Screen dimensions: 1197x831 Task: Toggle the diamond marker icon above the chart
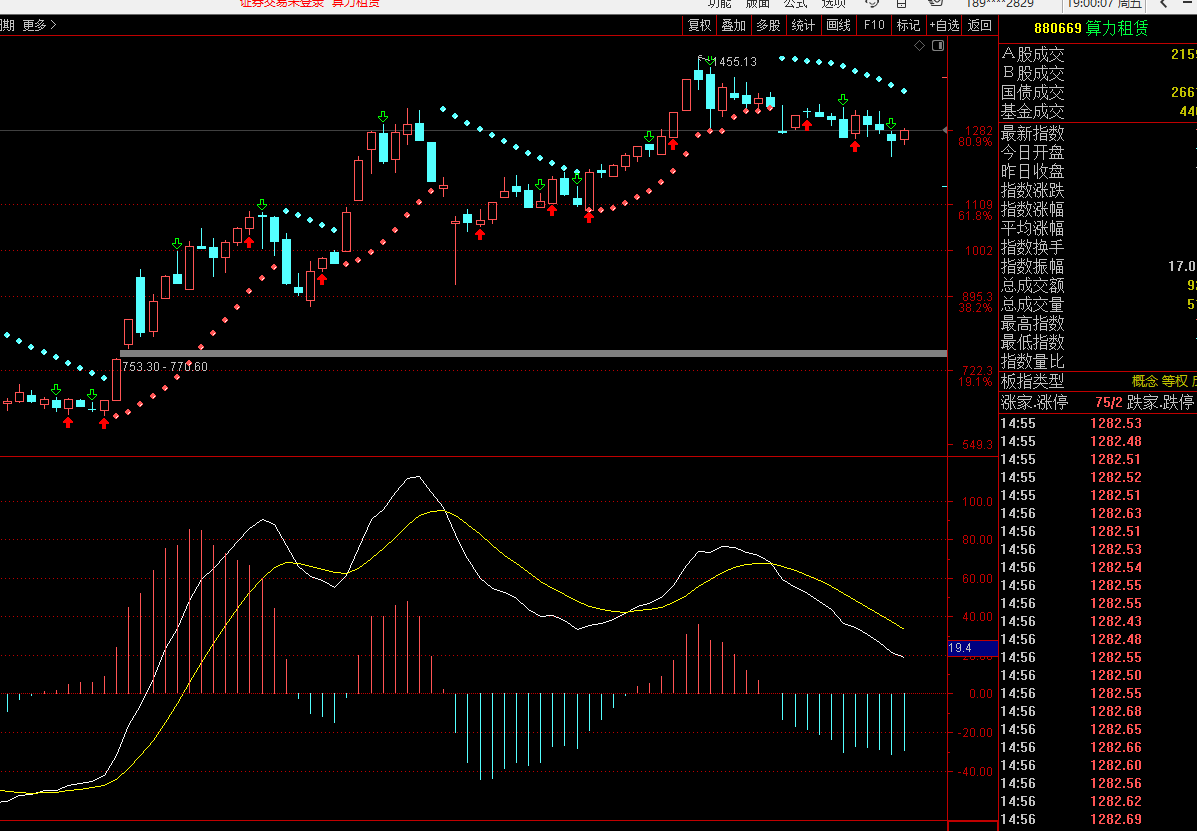[919, 46]
